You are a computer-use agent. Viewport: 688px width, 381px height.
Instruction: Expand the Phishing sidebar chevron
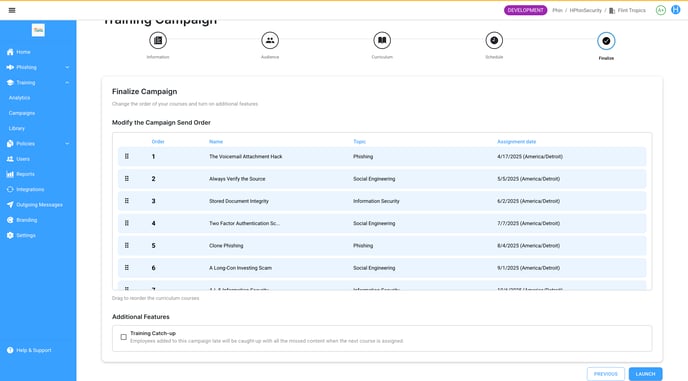[67, 67]
